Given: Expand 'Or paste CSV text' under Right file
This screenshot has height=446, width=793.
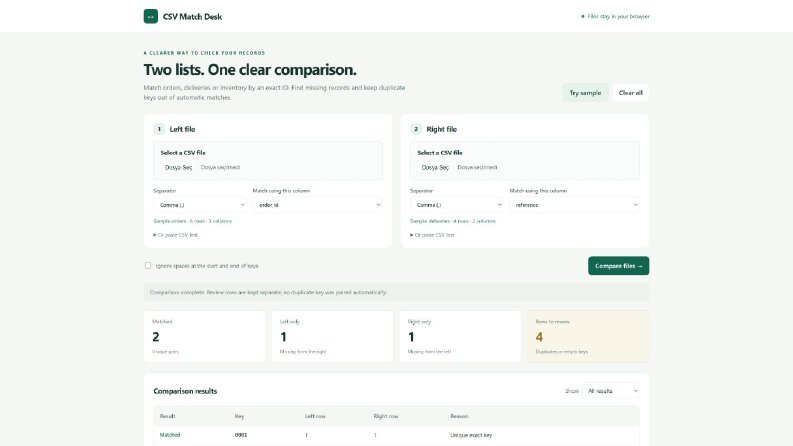Looking at the screenshot, I should 432,235.
